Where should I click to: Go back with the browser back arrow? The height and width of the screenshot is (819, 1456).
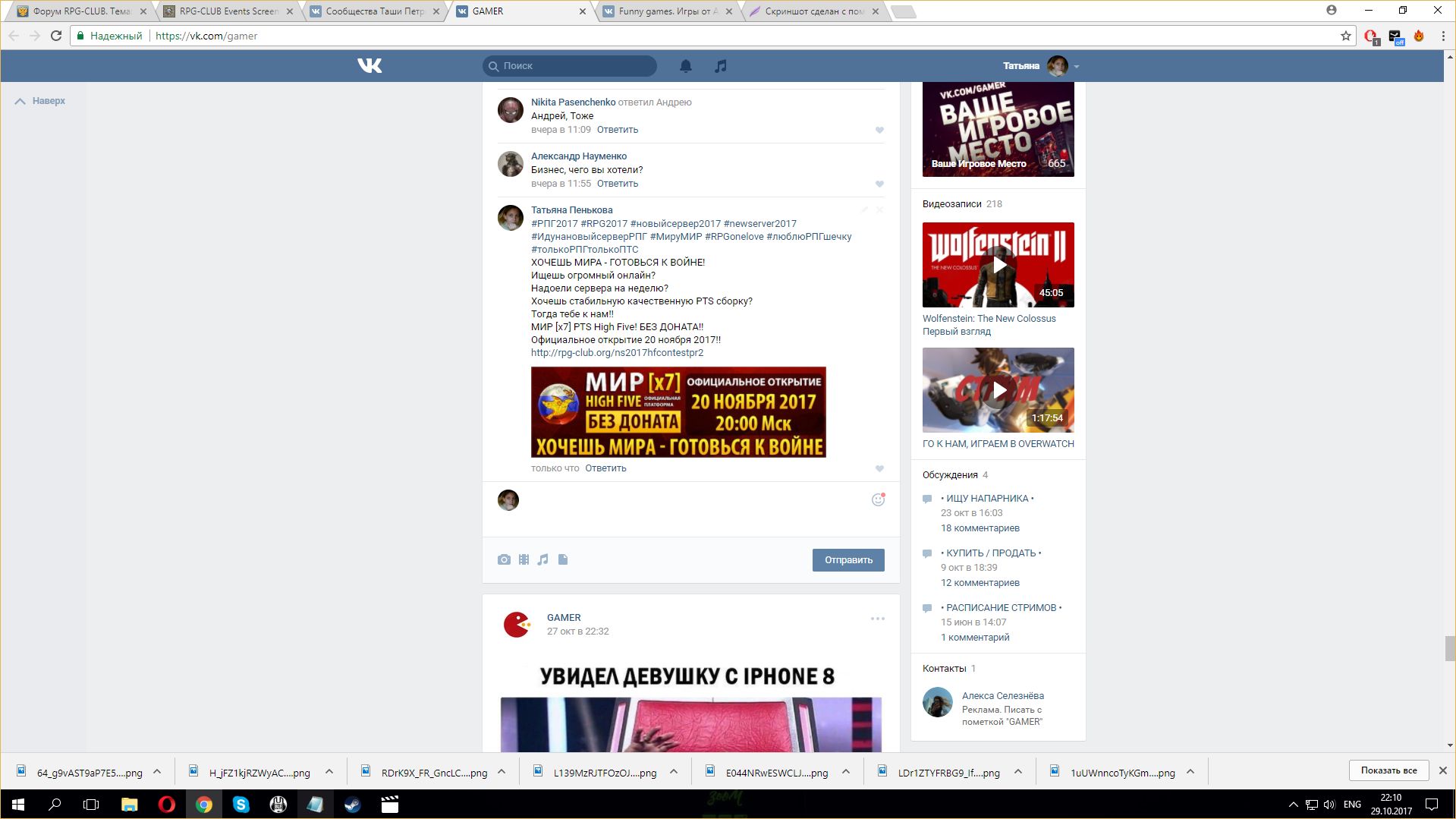pos(14,36)
